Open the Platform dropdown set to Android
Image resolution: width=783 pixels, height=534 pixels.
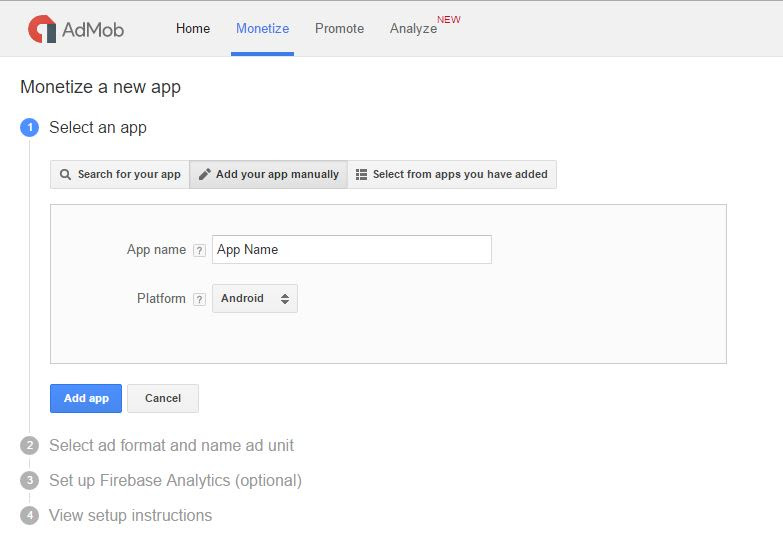254,298
